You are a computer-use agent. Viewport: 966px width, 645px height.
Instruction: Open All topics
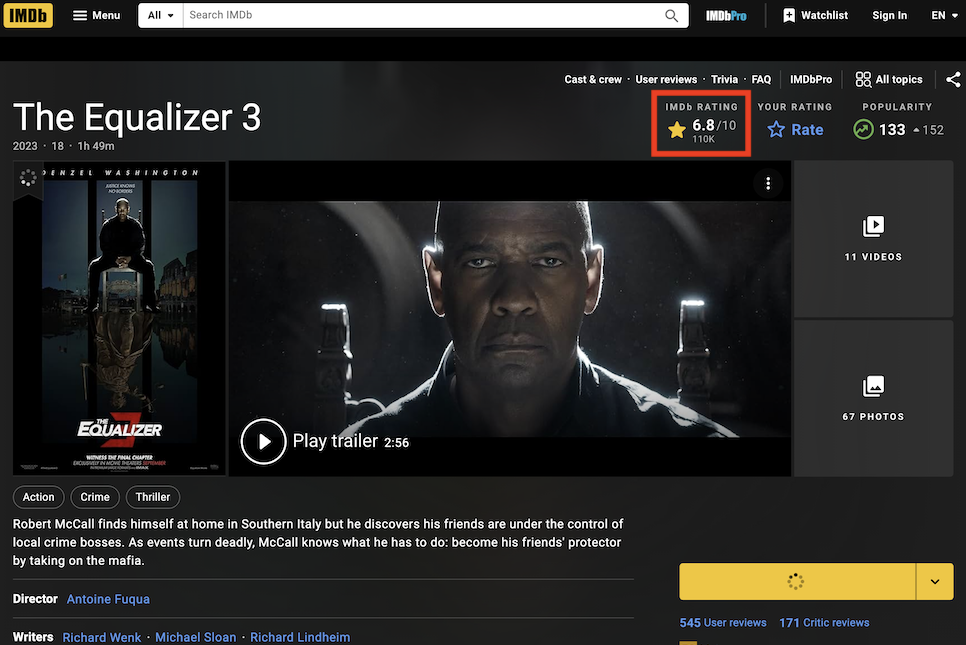tap(888, 79)
